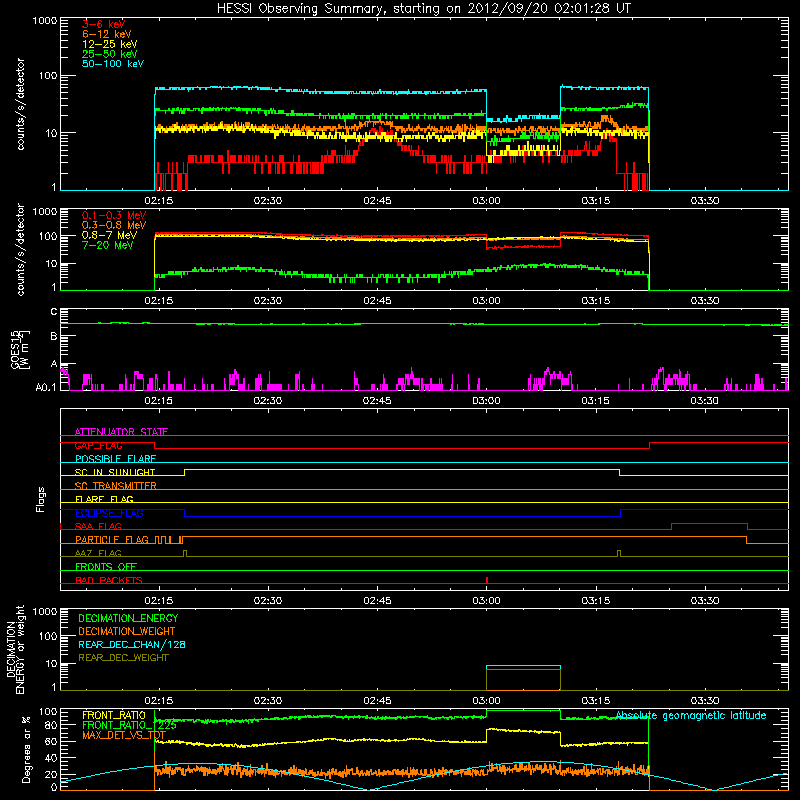Click the SC_IN_SUNLIGHT flag label
Image resolution: width=800 pixels, height=800 pixels.
tap(115, 472)
